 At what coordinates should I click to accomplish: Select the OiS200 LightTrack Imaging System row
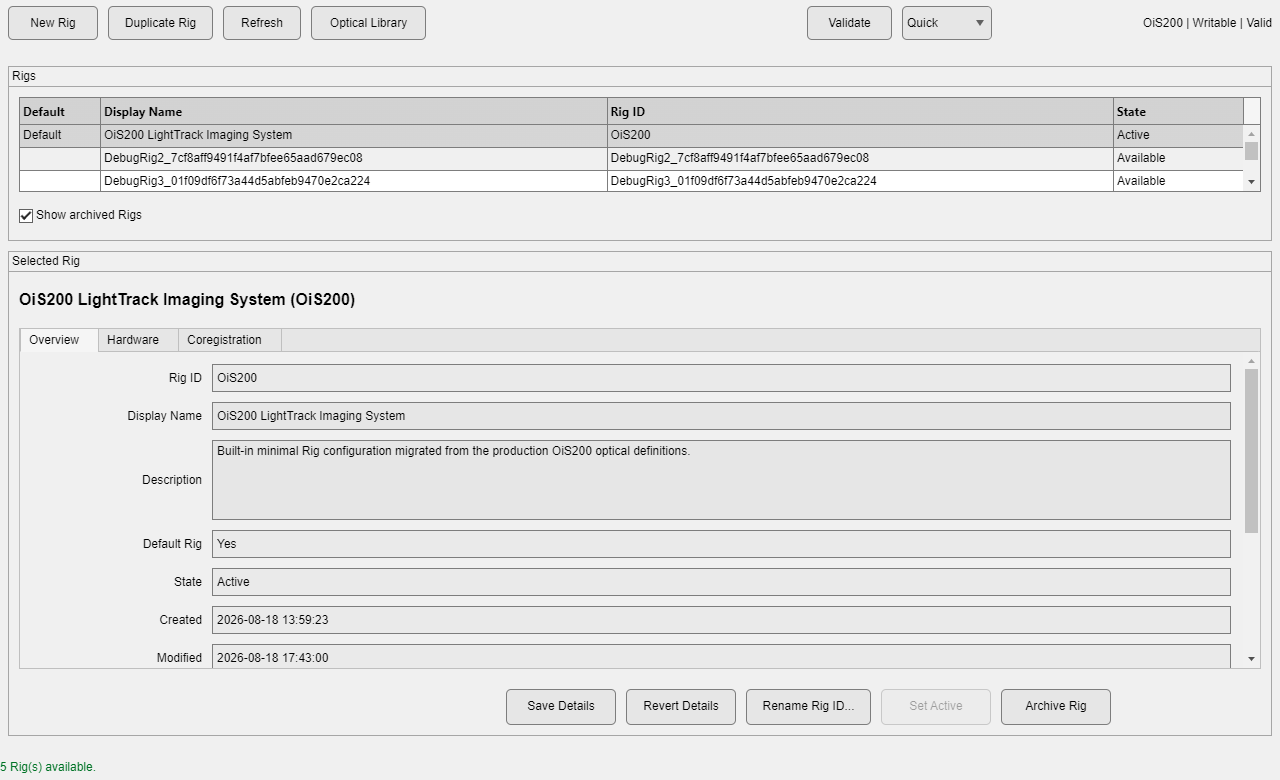click(631, 135)
